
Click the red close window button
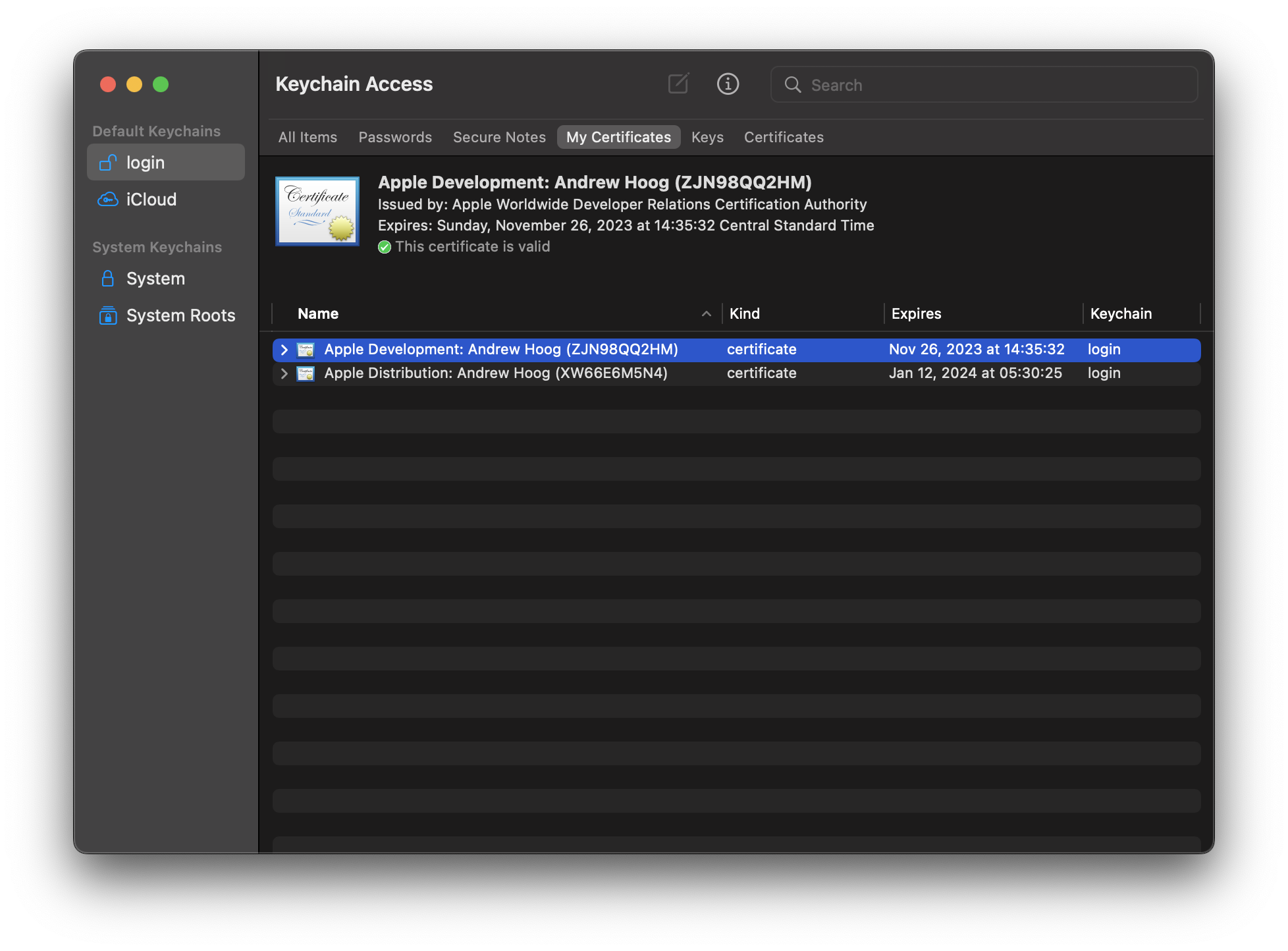108,84
